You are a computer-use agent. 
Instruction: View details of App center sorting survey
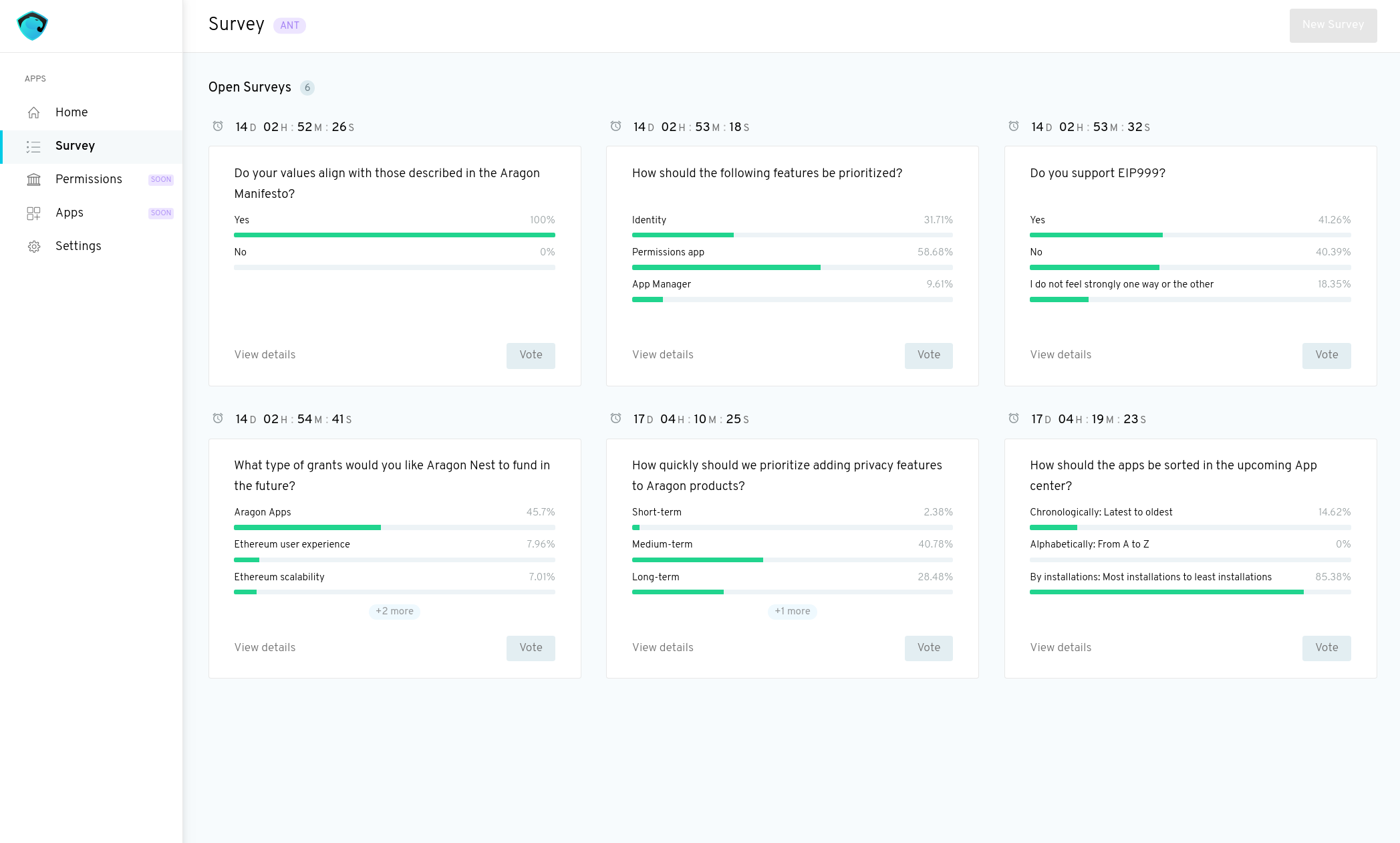pyautogui.click(x=1061, y=648)
